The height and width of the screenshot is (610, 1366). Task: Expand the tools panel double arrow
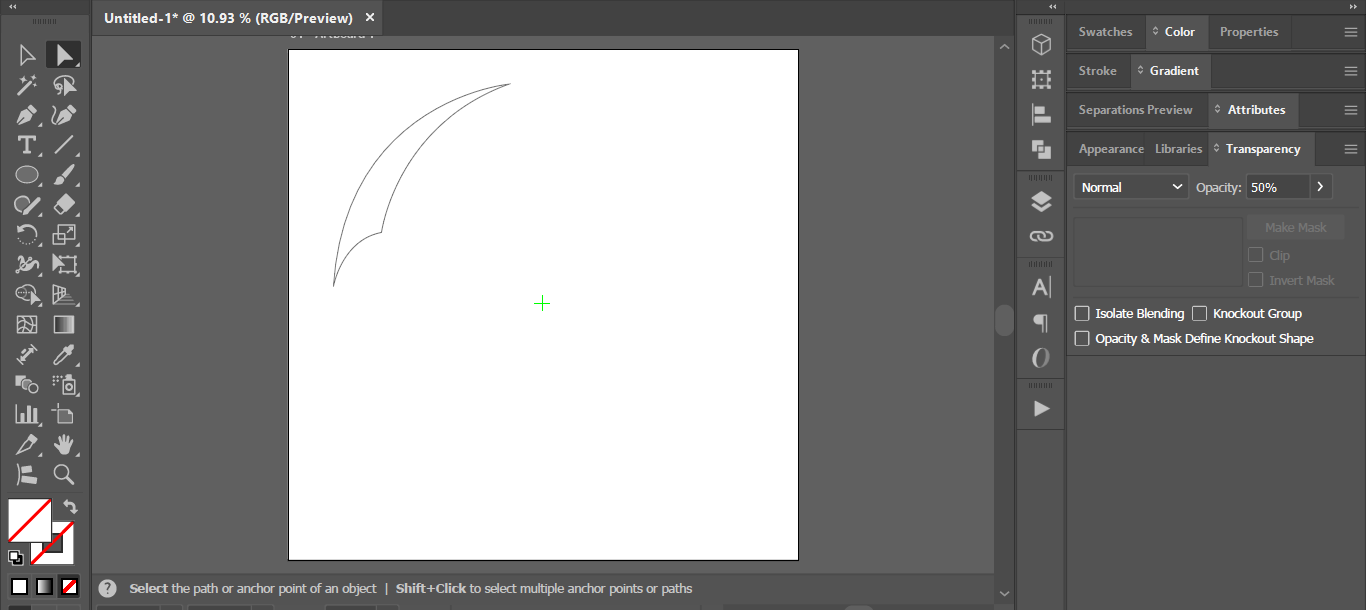pos(13,6)
